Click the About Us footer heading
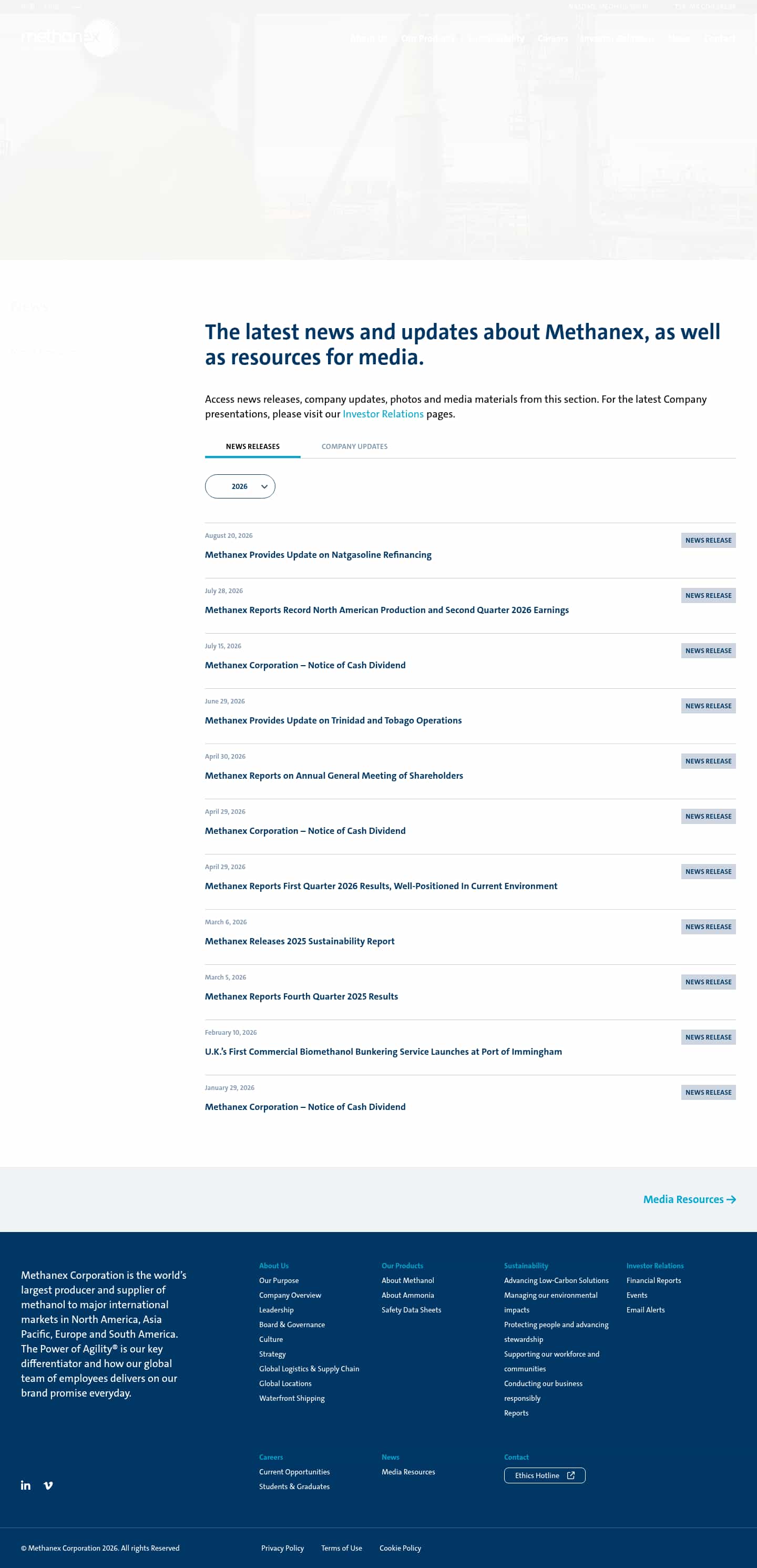The width and height of the screenshot is (757, 1568). 274,1266
